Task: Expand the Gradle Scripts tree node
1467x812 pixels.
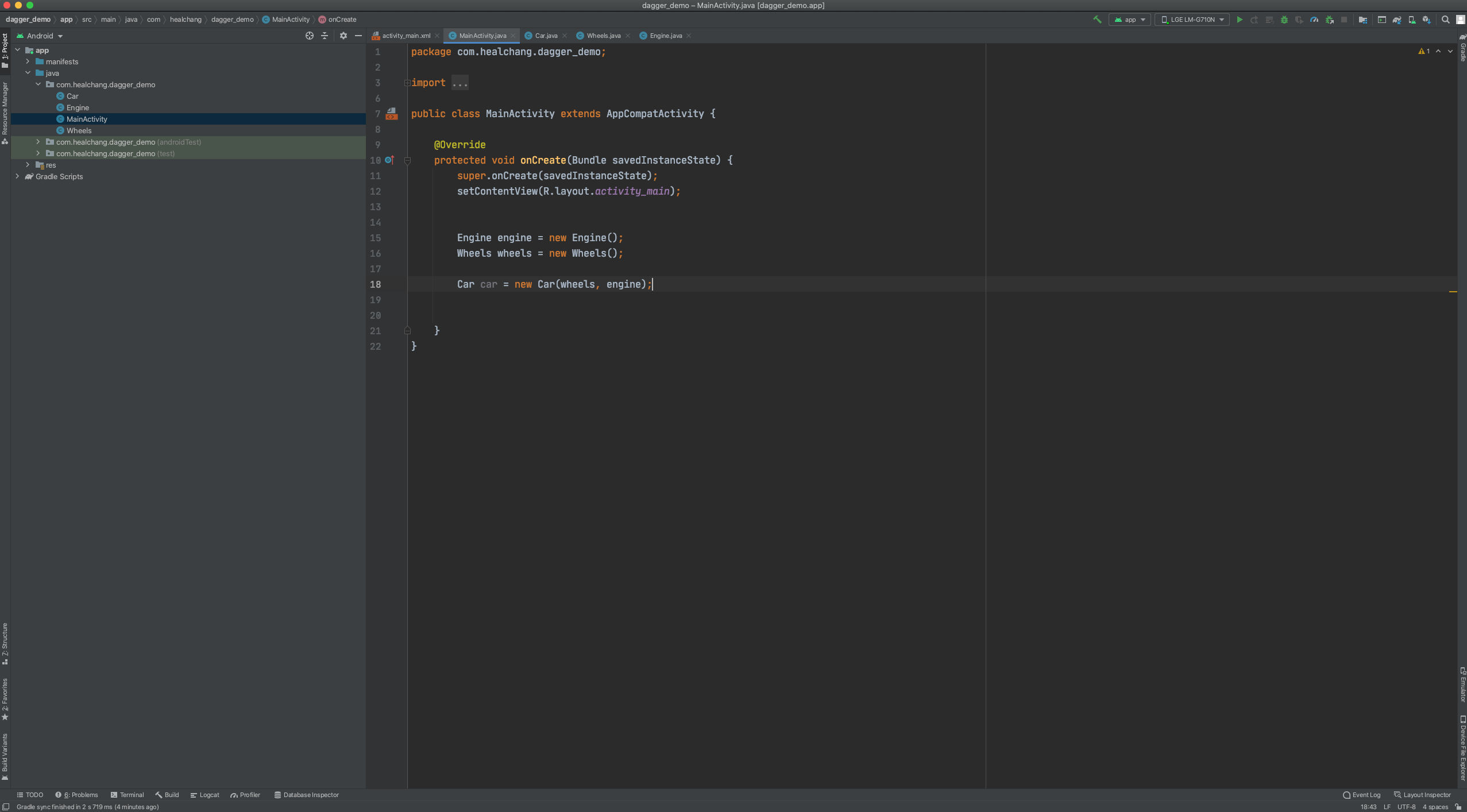Action: [x=17, y=176]
